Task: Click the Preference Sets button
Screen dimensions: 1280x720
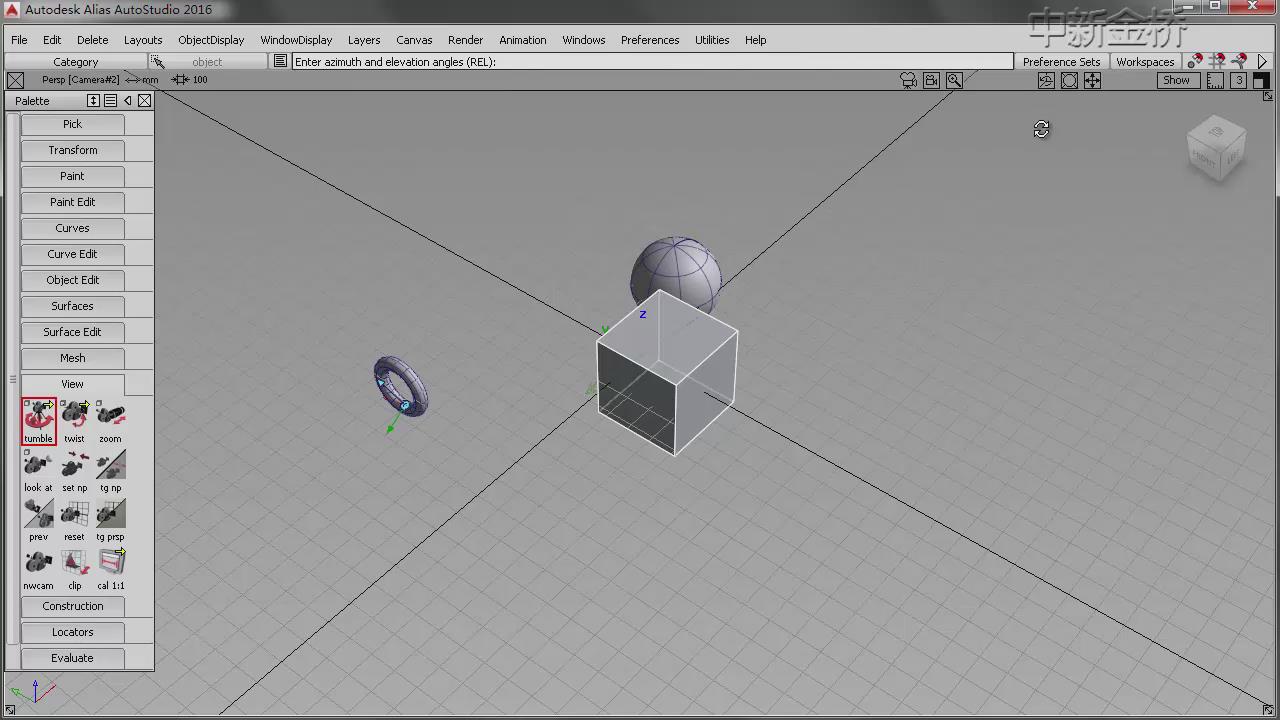Action: coord(1061,62)
